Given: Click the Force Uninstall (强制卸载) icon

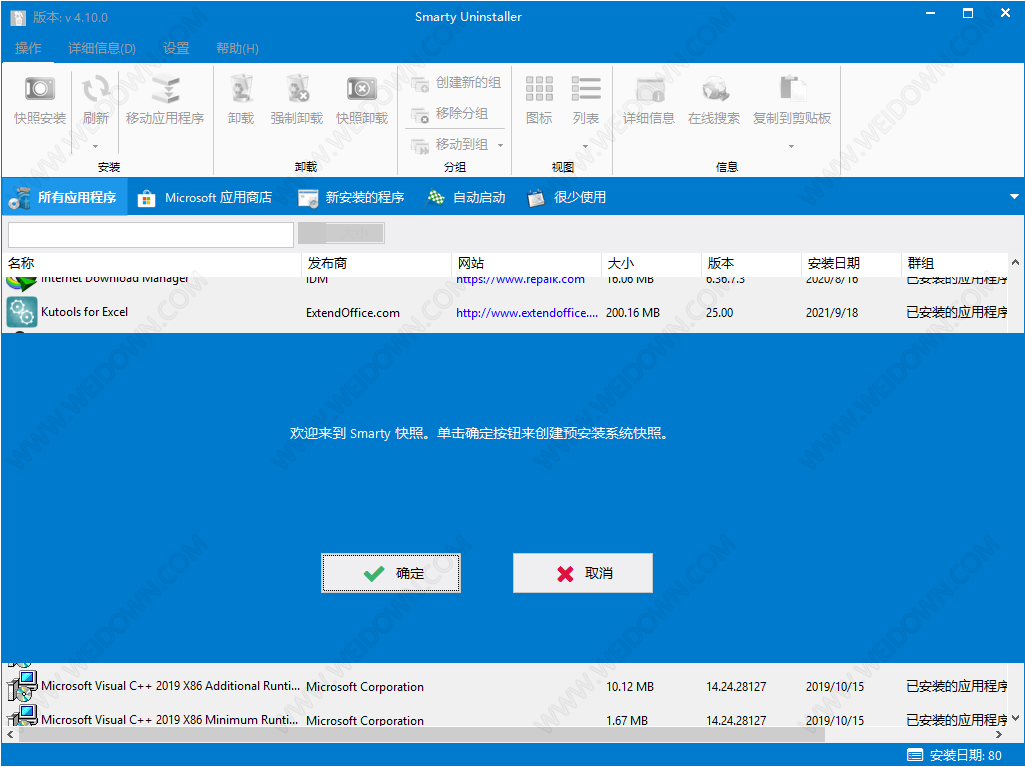Looking at the screenshot, I should tap(297, 90).
